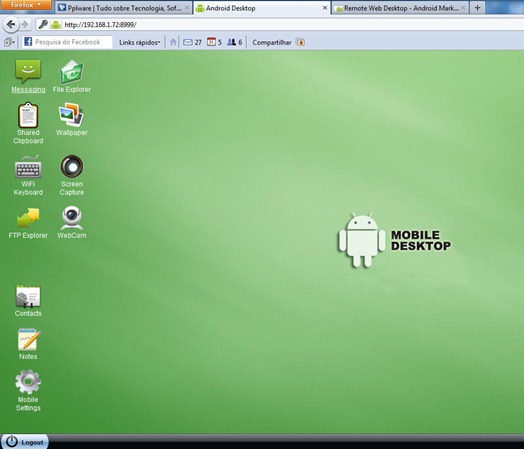Click the address bar URL field
This screenshot has width=524, height=449.
click(x=279, y=24)
